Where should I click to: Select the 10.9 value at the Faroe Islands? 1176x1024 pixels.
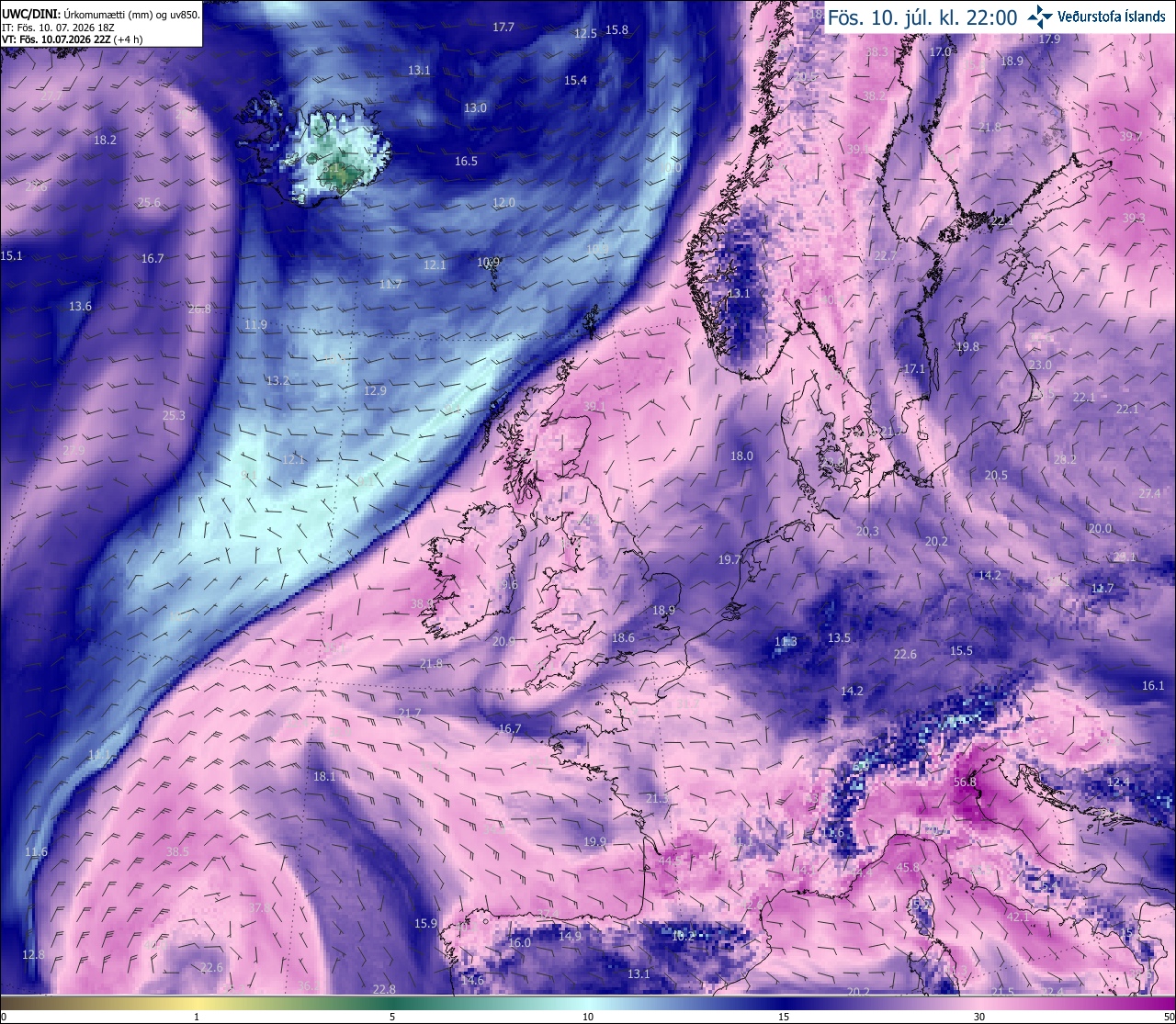488,262
